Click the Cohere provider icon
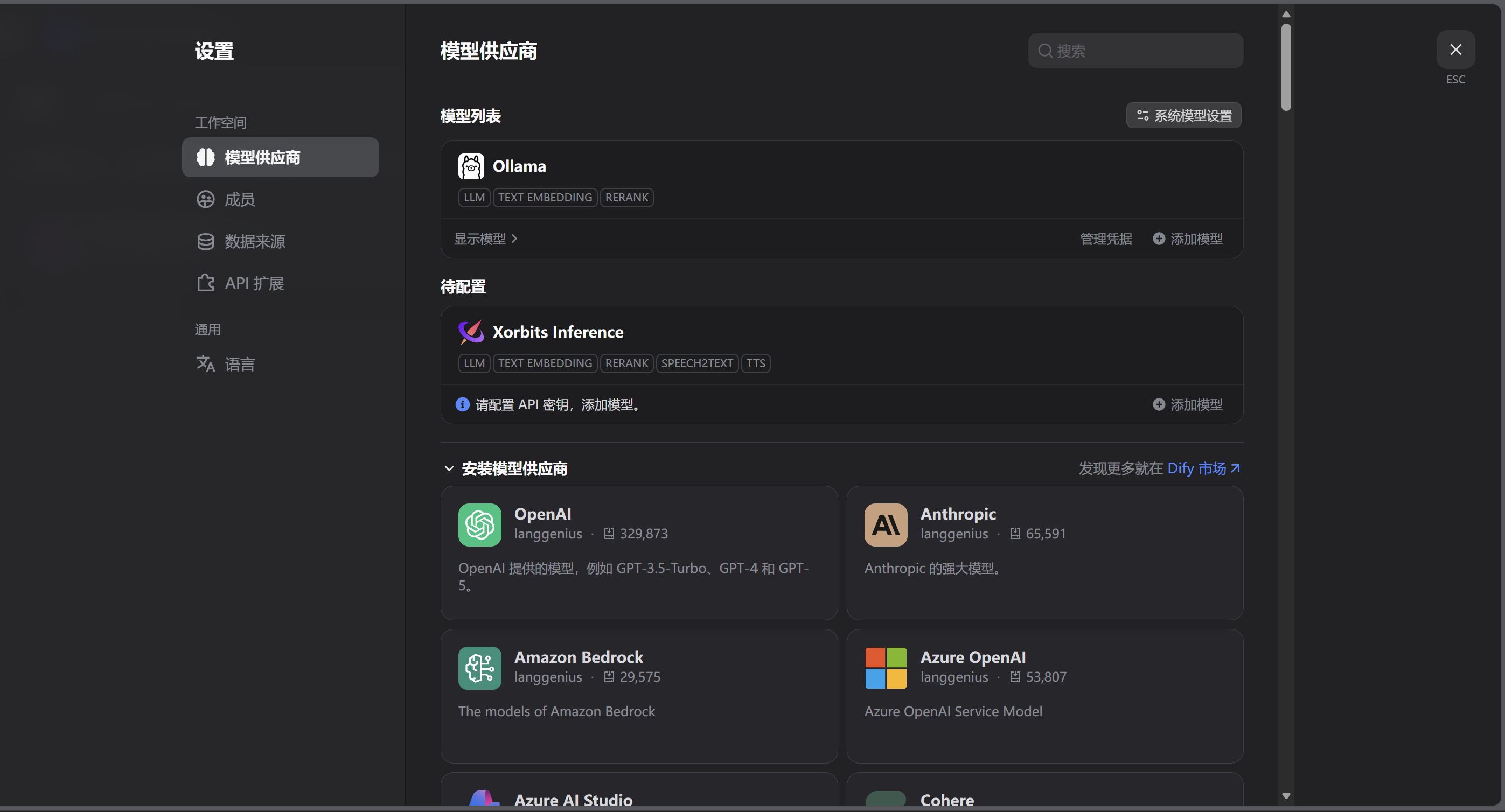This screenshot has width=1505, height=812. point(884,799)
